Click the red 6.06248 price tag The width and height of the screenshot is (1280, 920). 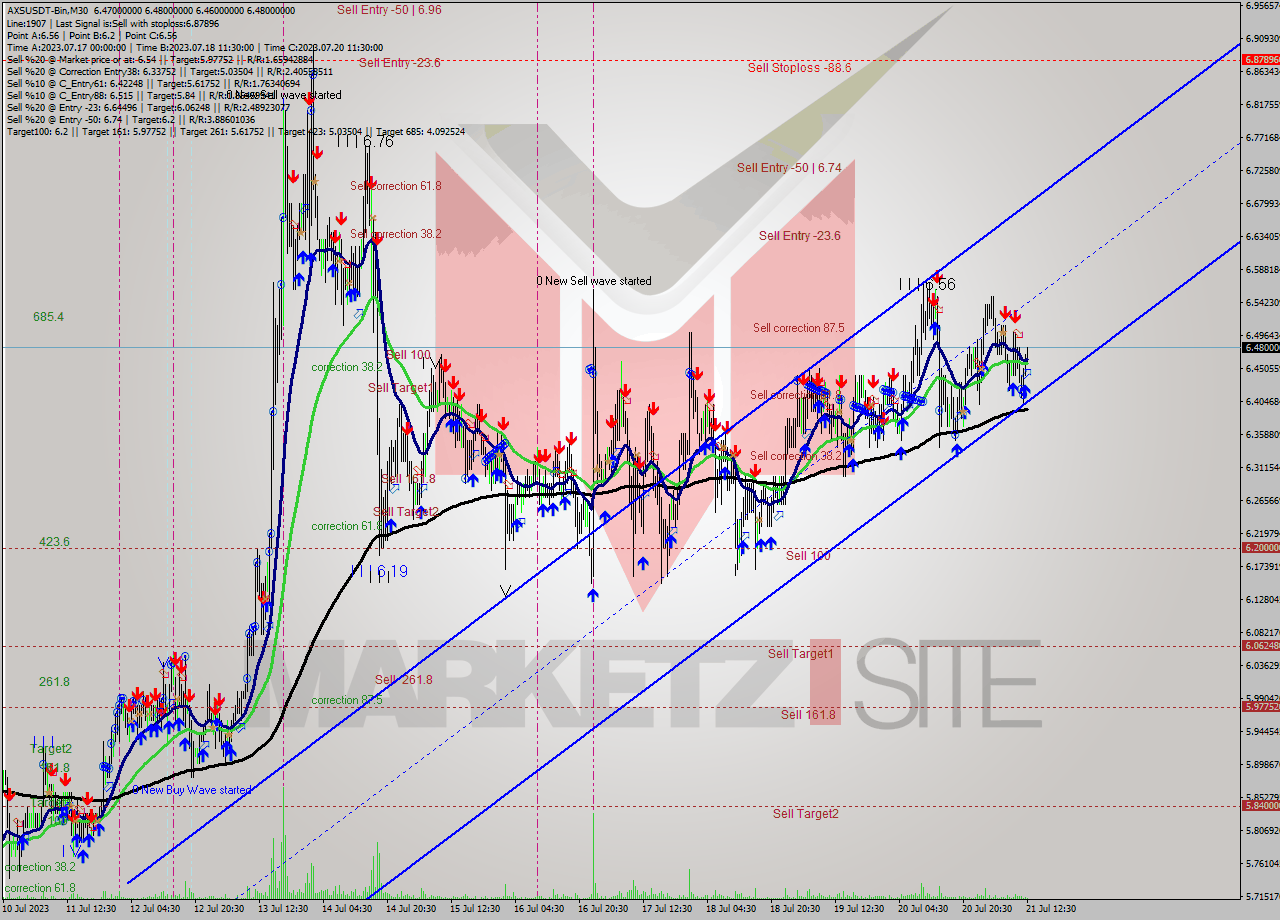(1261, 645)
